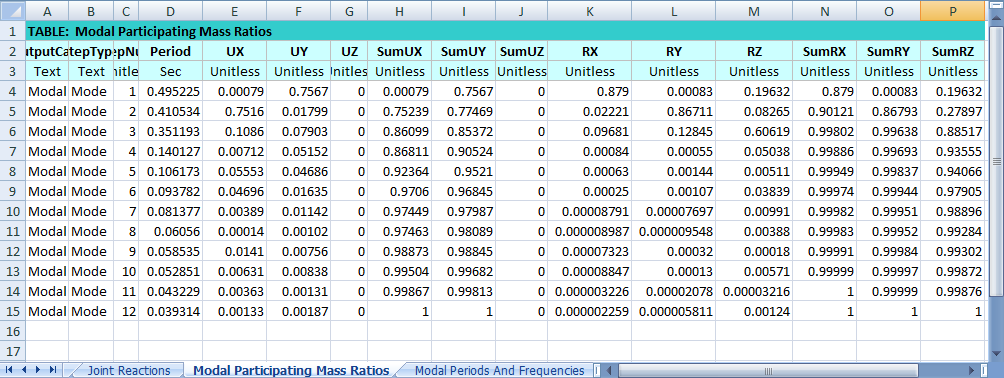Click the 'UX' header cell
The width and height of the screenshot is (1004, 378).
point(234,51)
